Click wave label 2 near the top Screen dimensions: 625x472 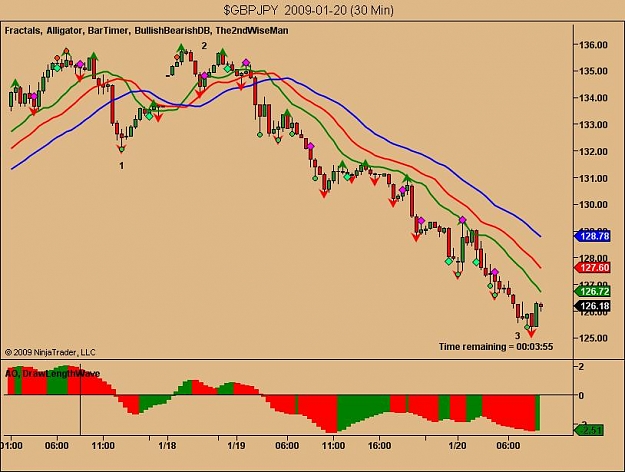[204, 45]
